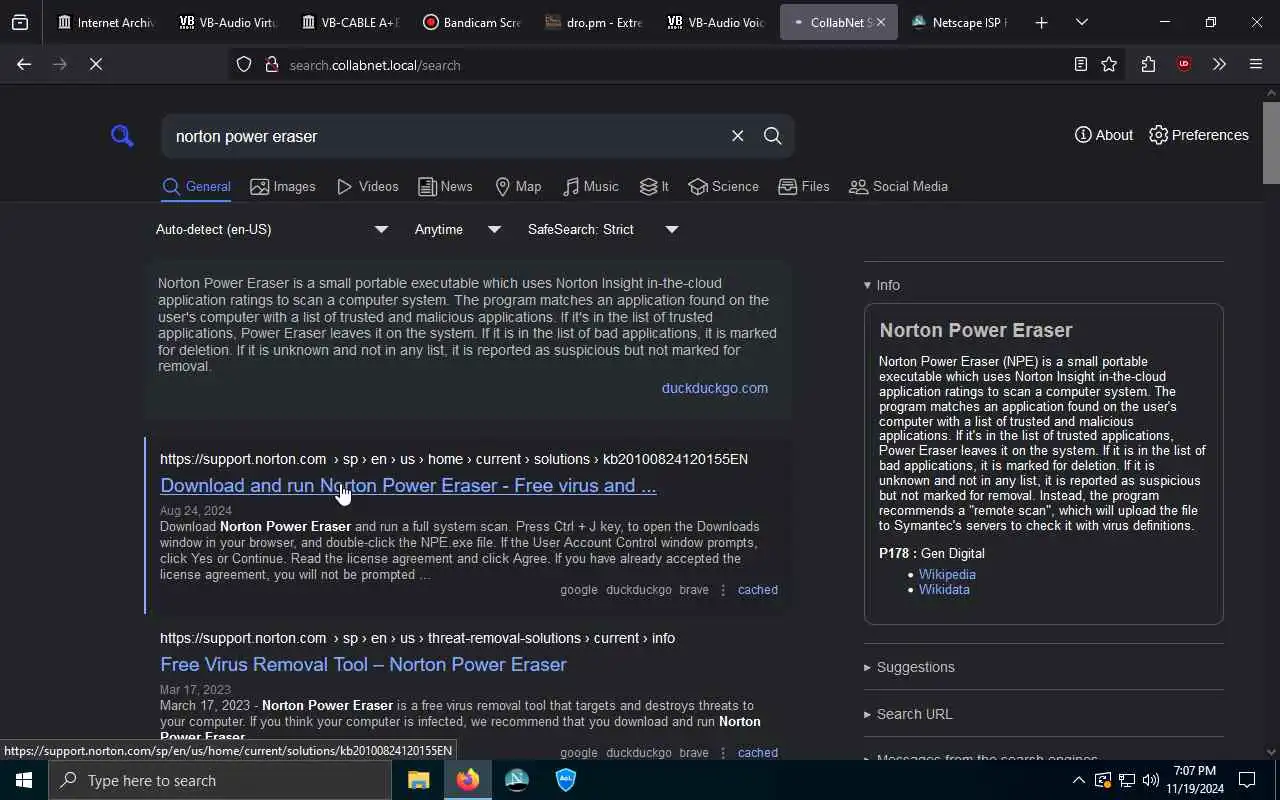Click the SearXNG magnifier logo icon
Screen dimensions: 1280x800
[122, 136]
